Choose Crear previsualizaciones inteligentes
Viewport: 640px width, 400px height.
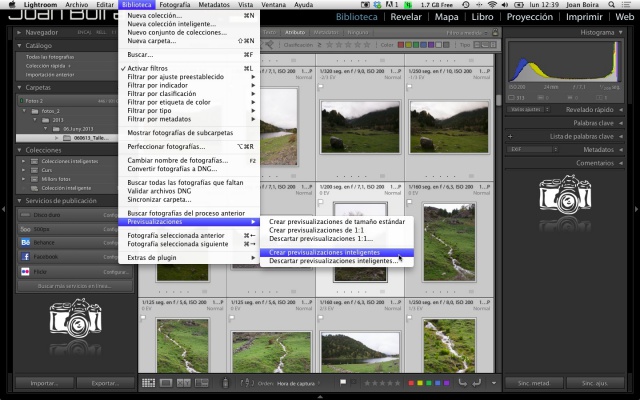coord(337,253)
